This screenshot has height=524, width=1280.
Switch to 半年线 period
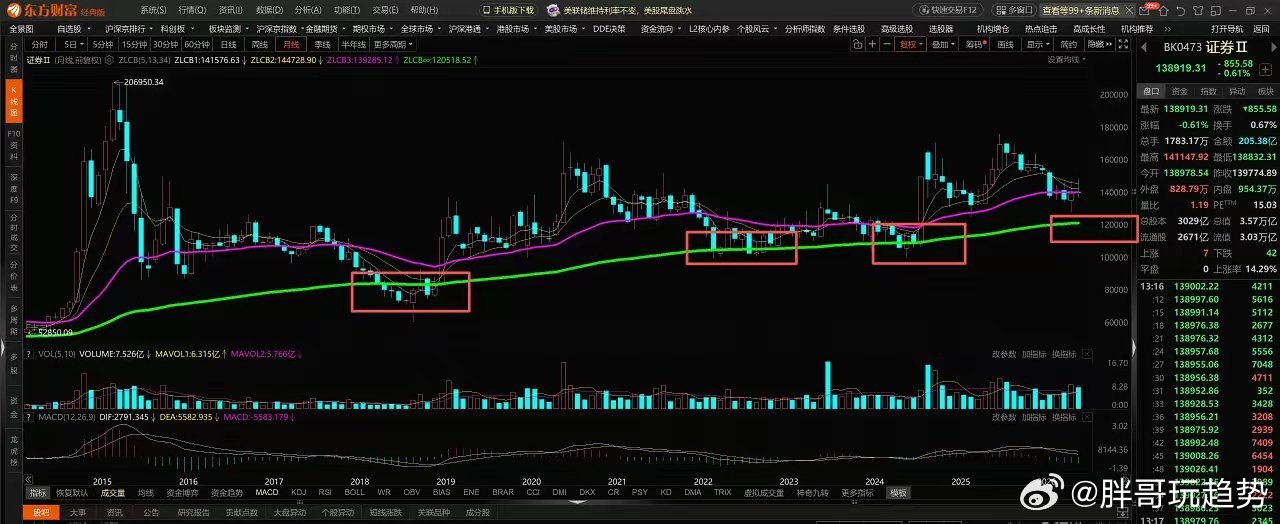click(353, 45)
